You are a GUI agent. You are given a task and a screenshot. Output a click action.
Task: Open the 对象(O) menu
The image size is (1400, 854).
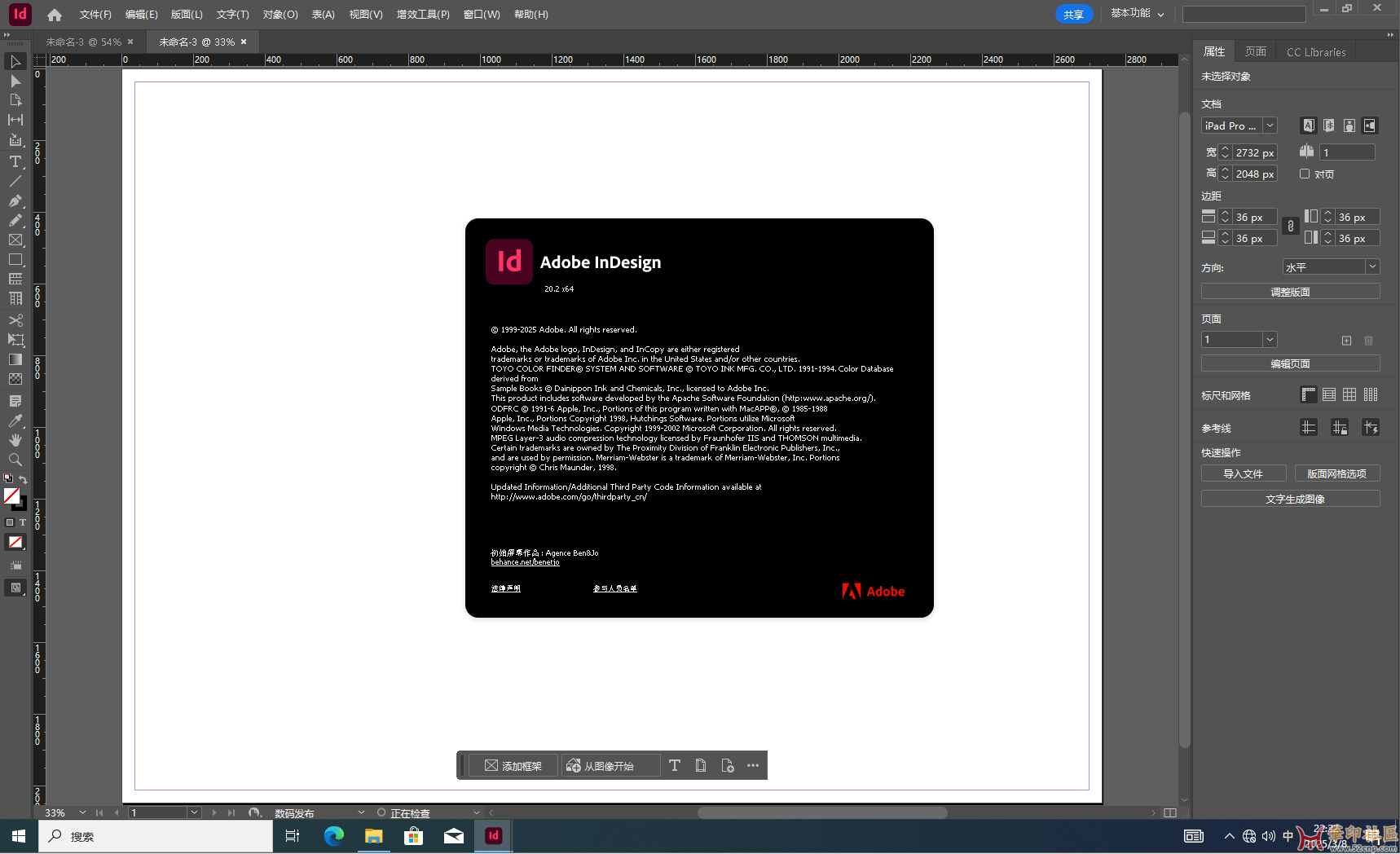280,15
